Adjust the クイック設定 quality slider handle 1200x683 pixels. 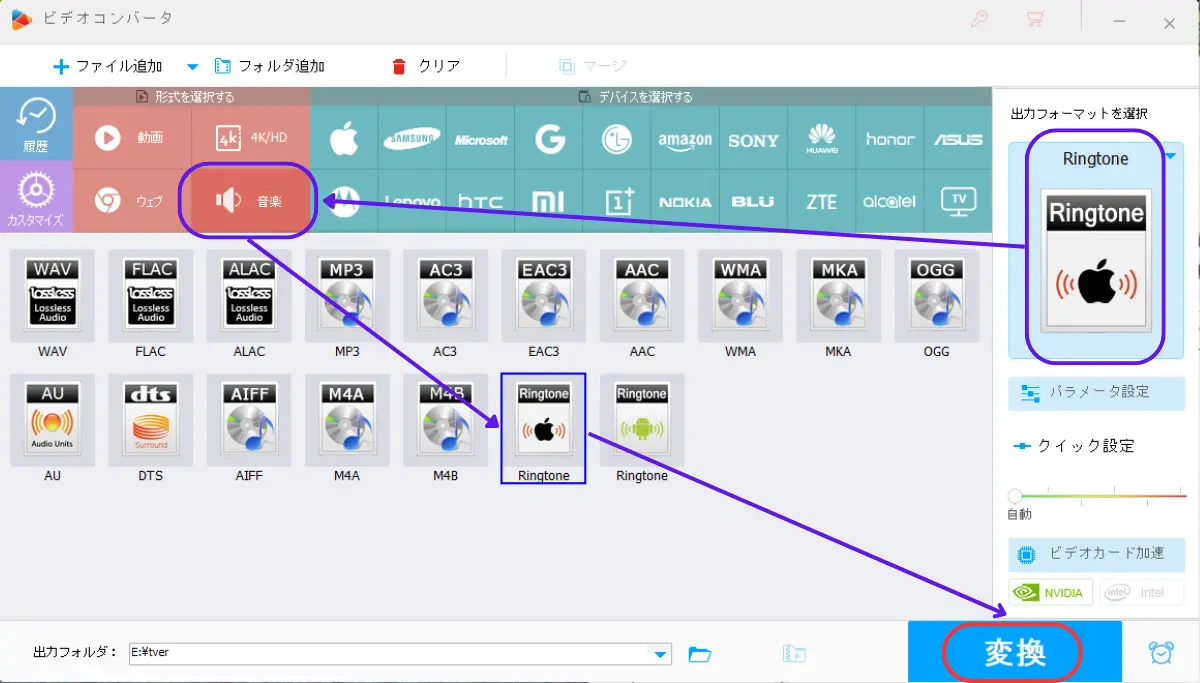[x=1015, y=496]
